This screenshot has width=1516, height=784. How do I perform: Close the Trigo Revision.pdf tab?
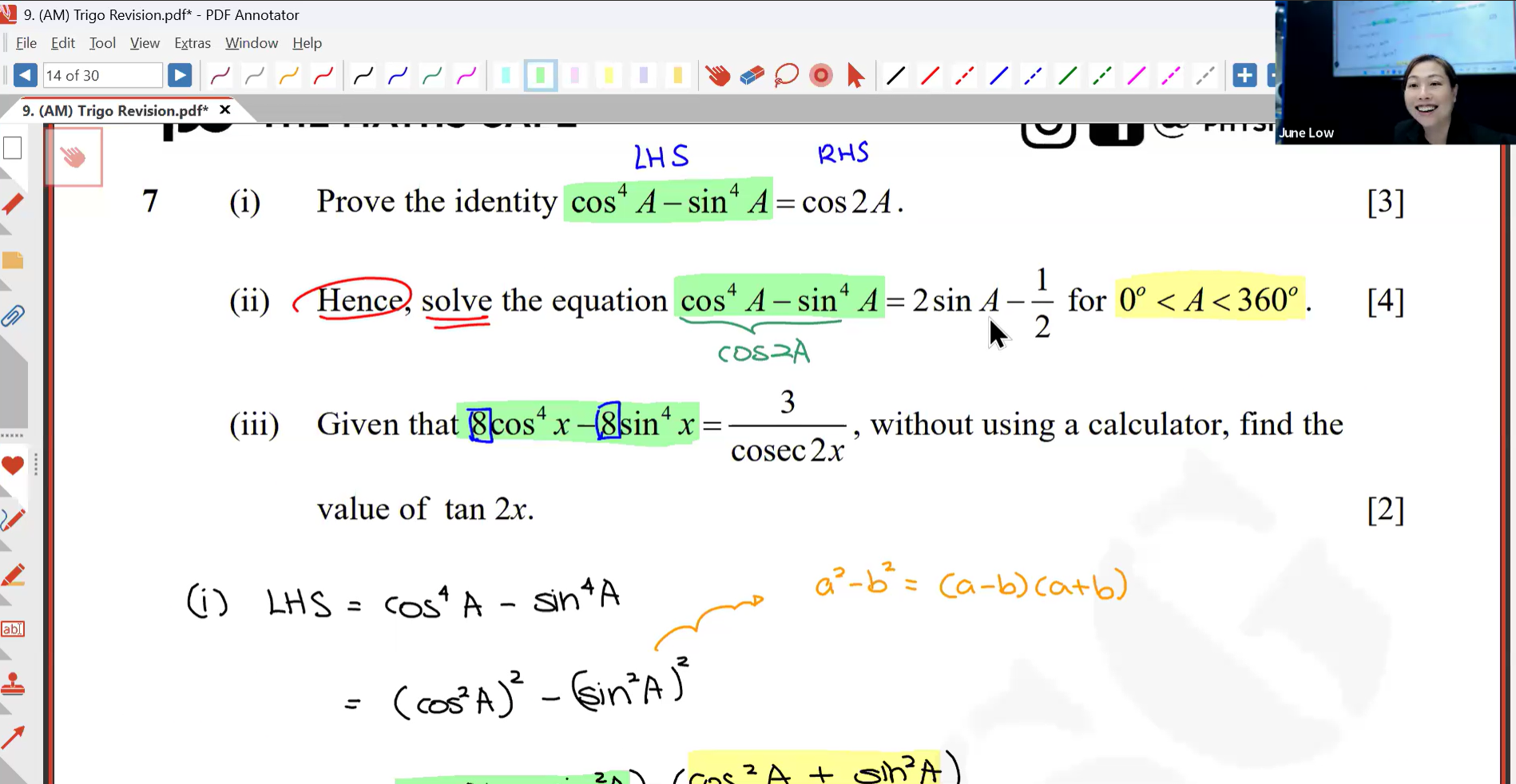click(225, 109)
